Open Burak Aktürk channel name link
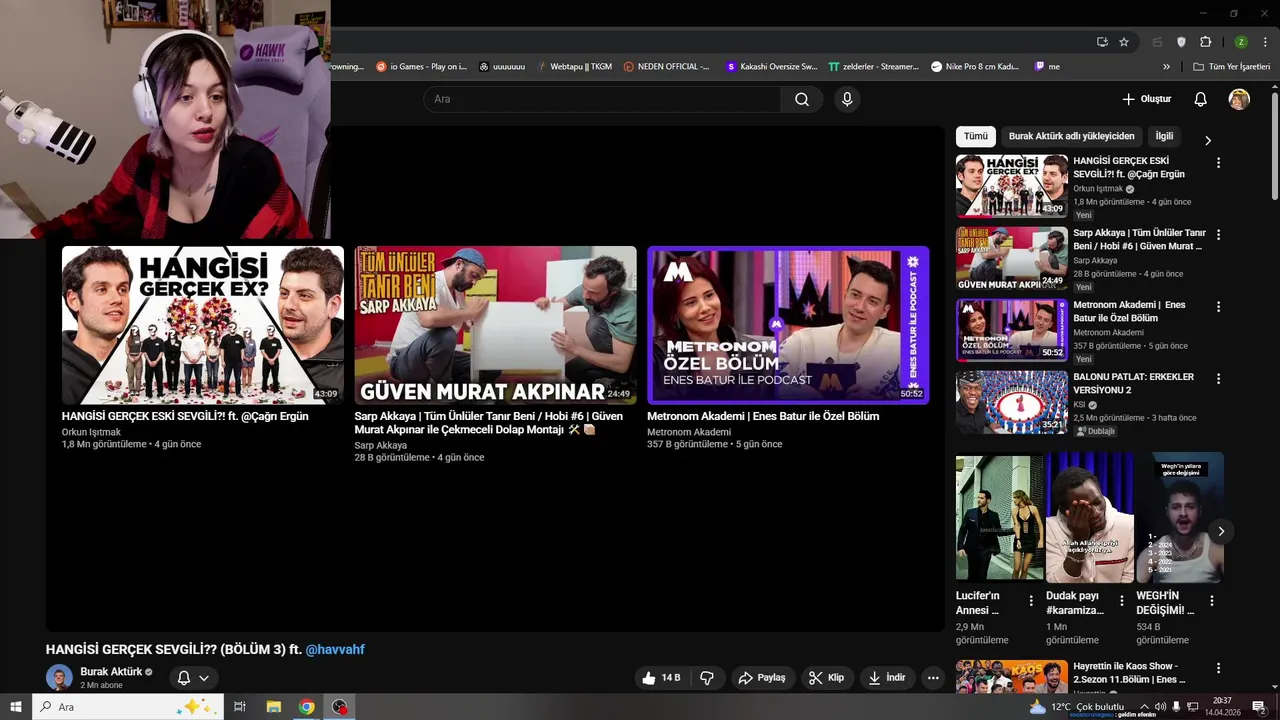This screenshot has height=720, width=1280. pyautogui.click(x=111, y=672)
